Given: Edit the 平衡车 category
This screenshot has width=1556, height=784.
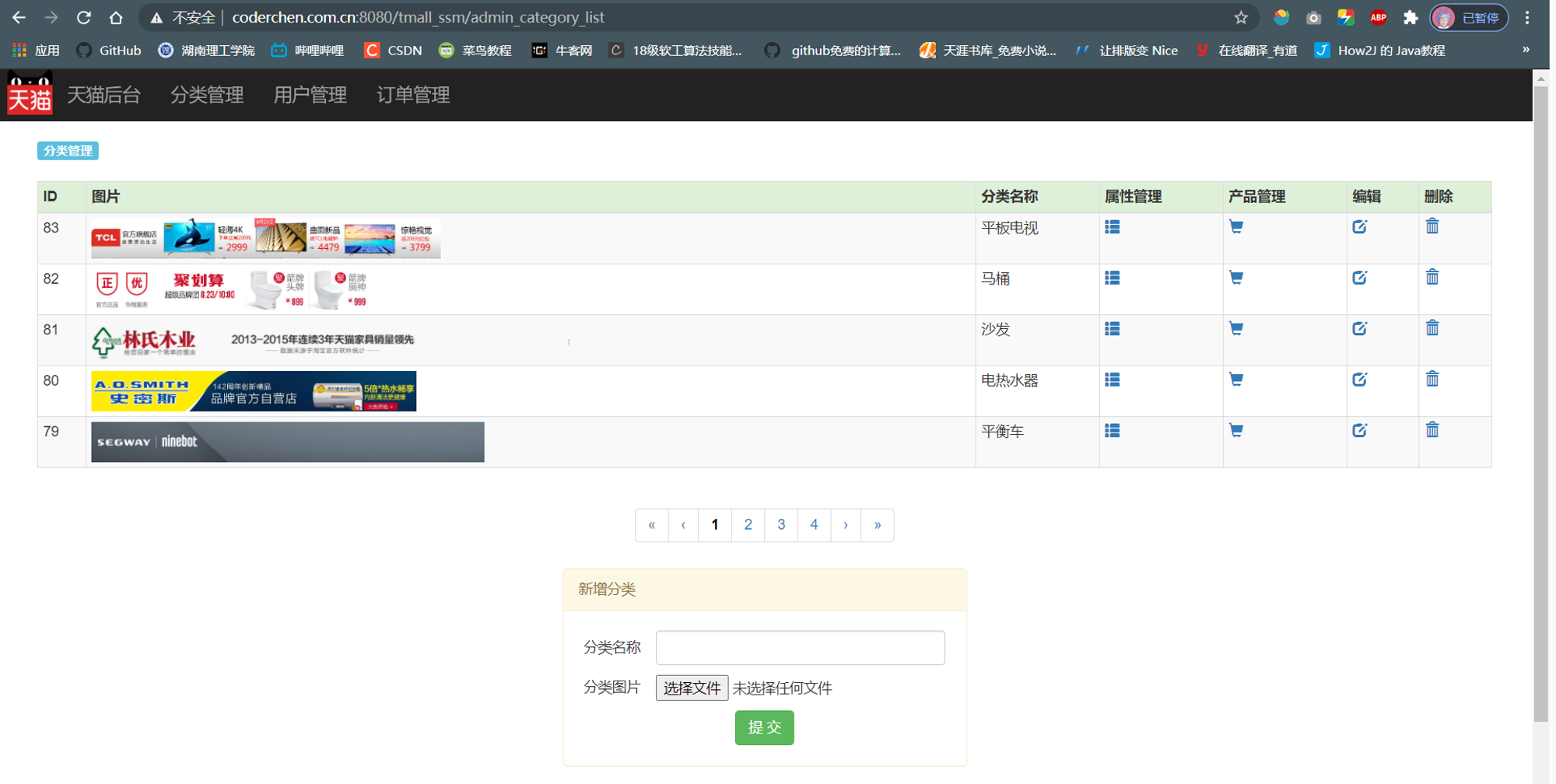Looking at the screenshot, I should (1359, 430).
